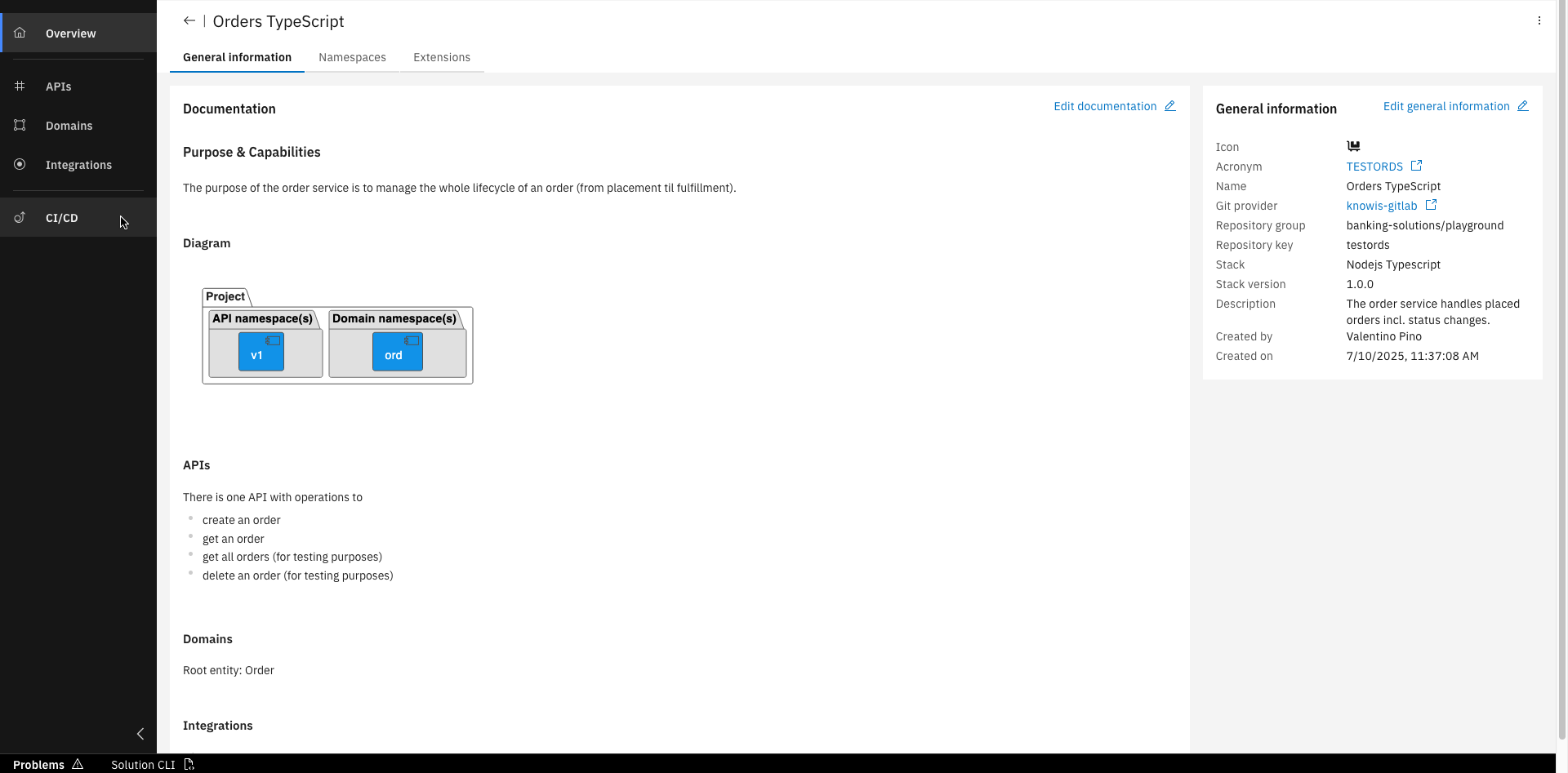Click the Overview home icon
Viewport: 1568px width, 773px height.
19,33
